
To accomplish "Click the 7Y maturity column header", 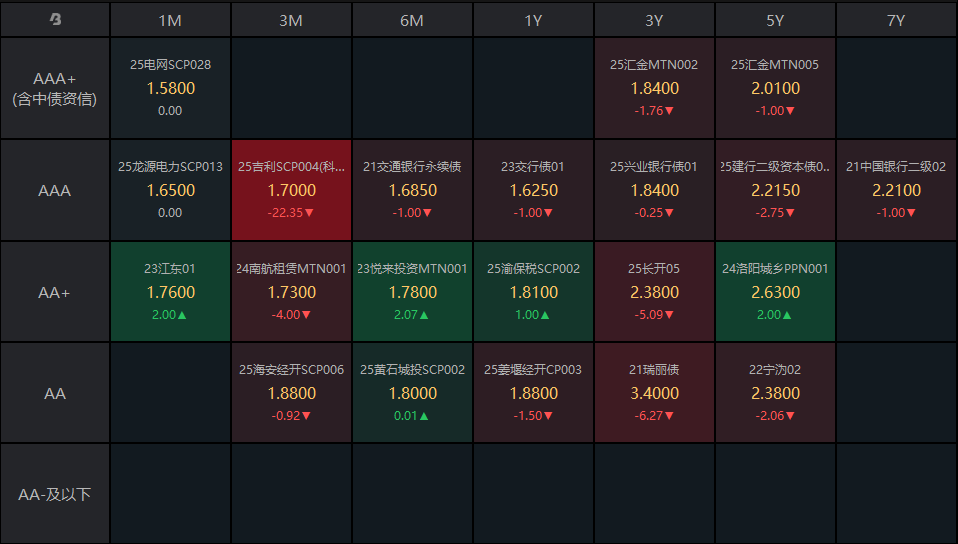I will pos(896,20).
